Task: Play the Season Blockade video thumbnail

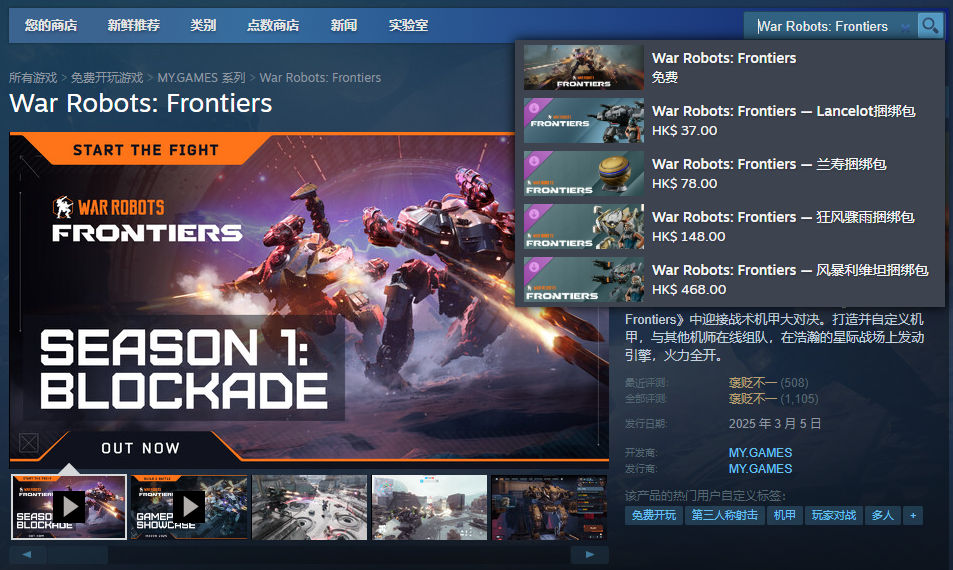Action: point(69,507)
